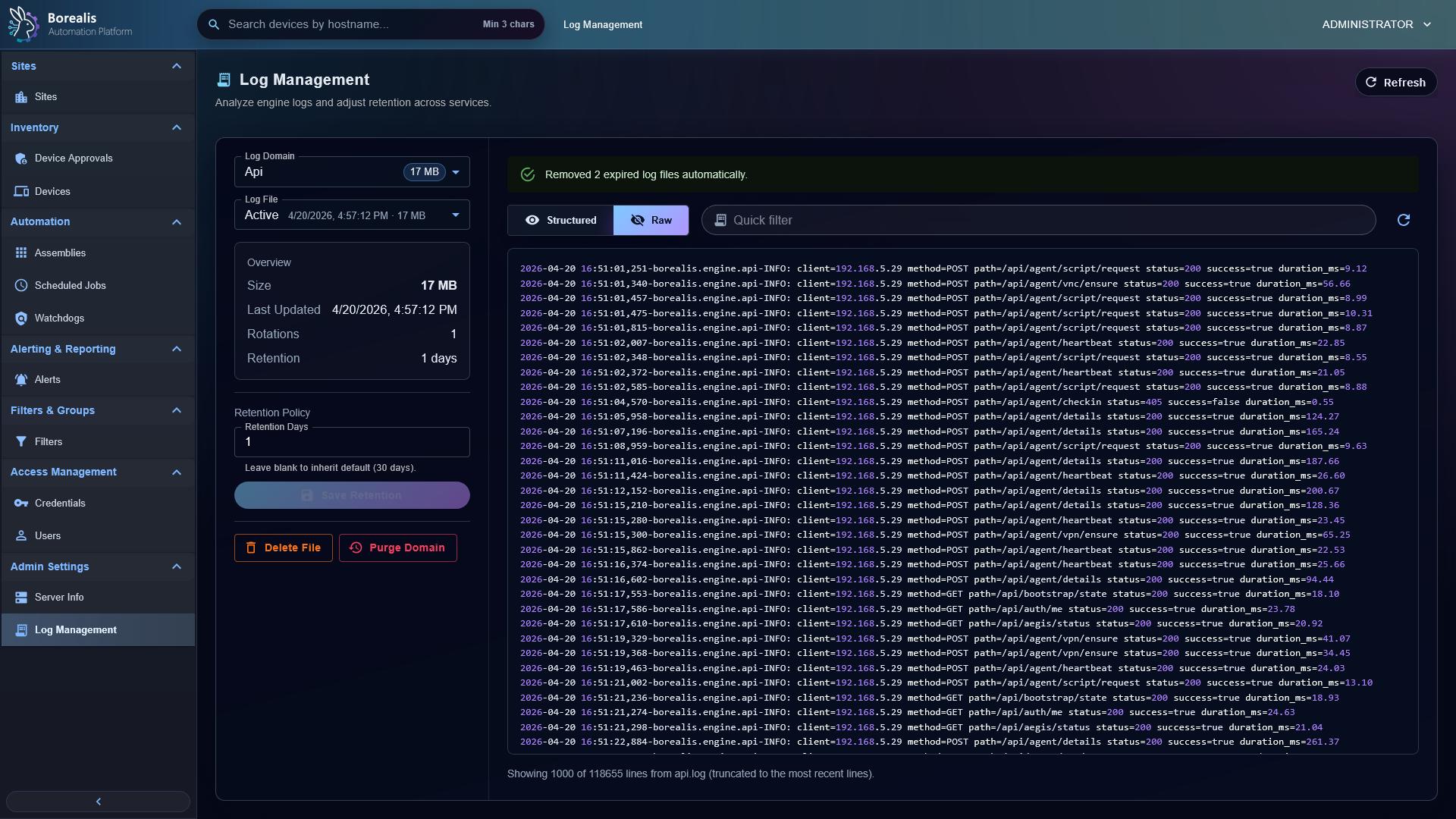Click the Retention Days input field

[x=352, y=442]
